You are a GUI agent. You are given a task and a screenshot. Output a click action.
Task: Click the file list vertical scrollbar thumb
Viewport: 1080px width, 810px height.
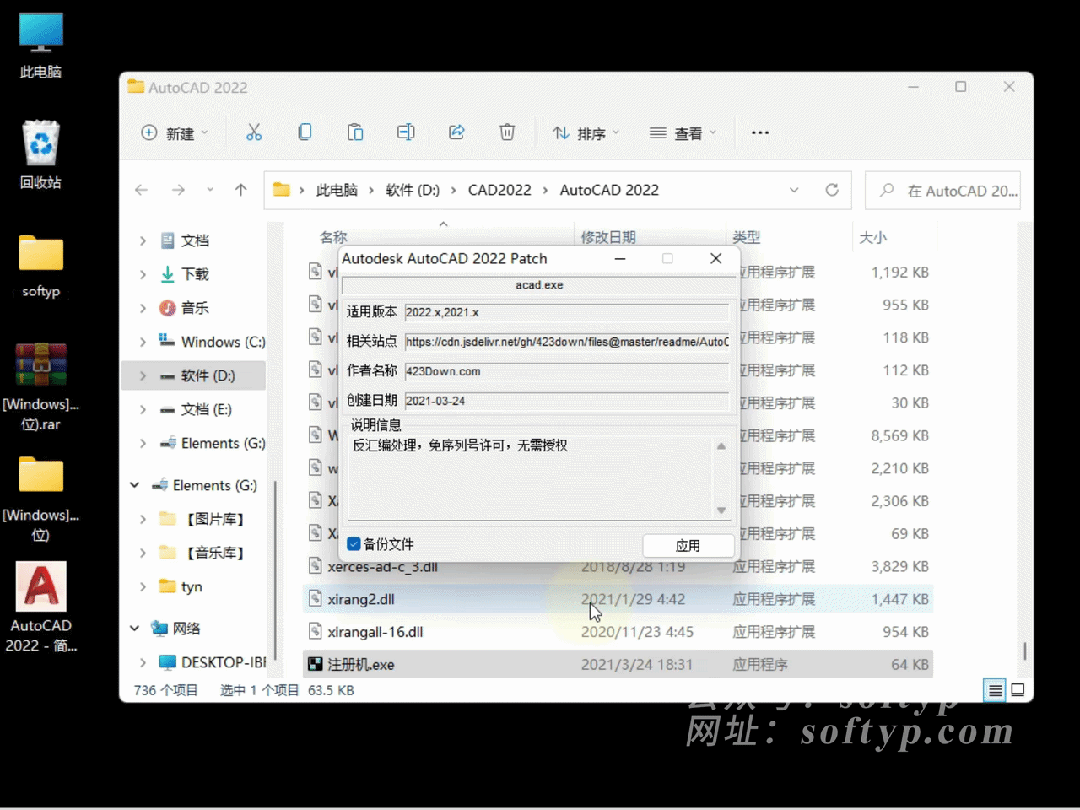coord(1024,651)
